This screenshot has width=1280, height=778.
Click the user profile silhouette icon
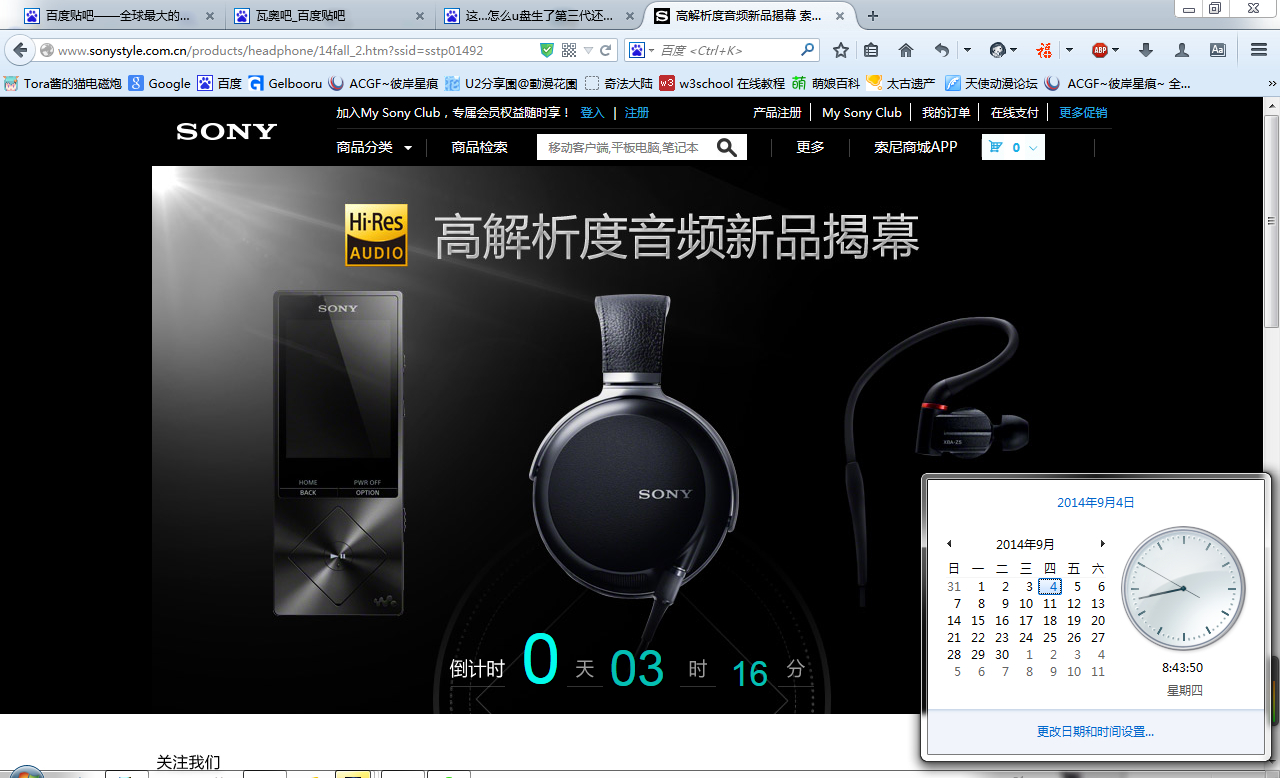click(x=1182, y=50)
